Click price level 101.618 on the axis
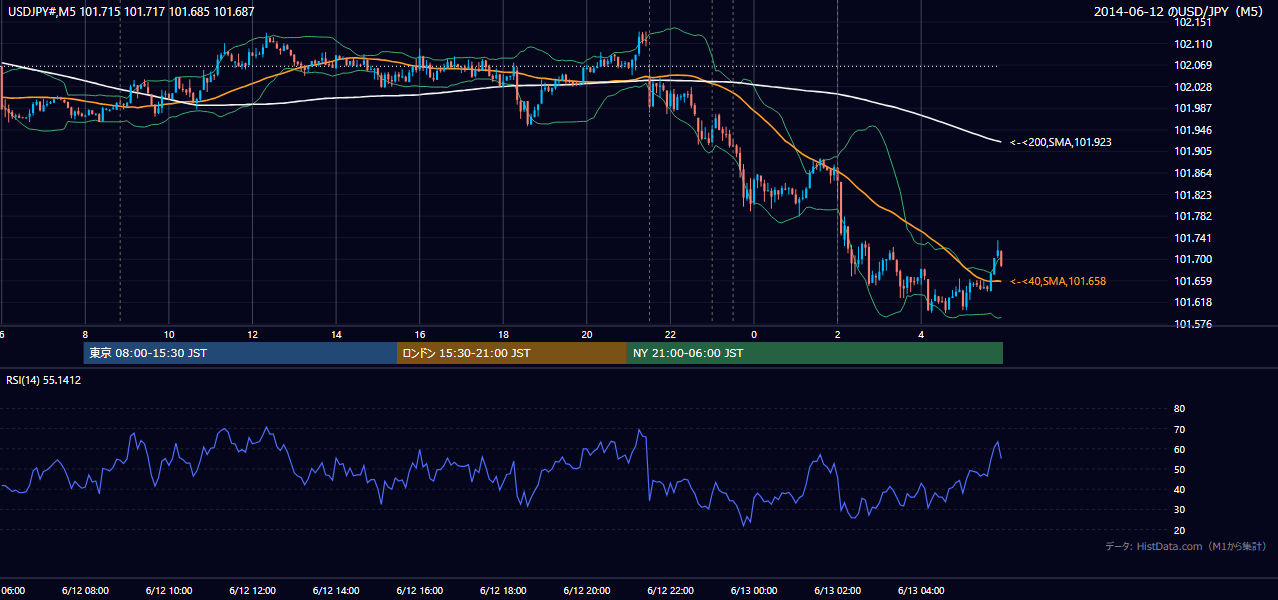1278x600 pixels. click(x=1192, y=302)
